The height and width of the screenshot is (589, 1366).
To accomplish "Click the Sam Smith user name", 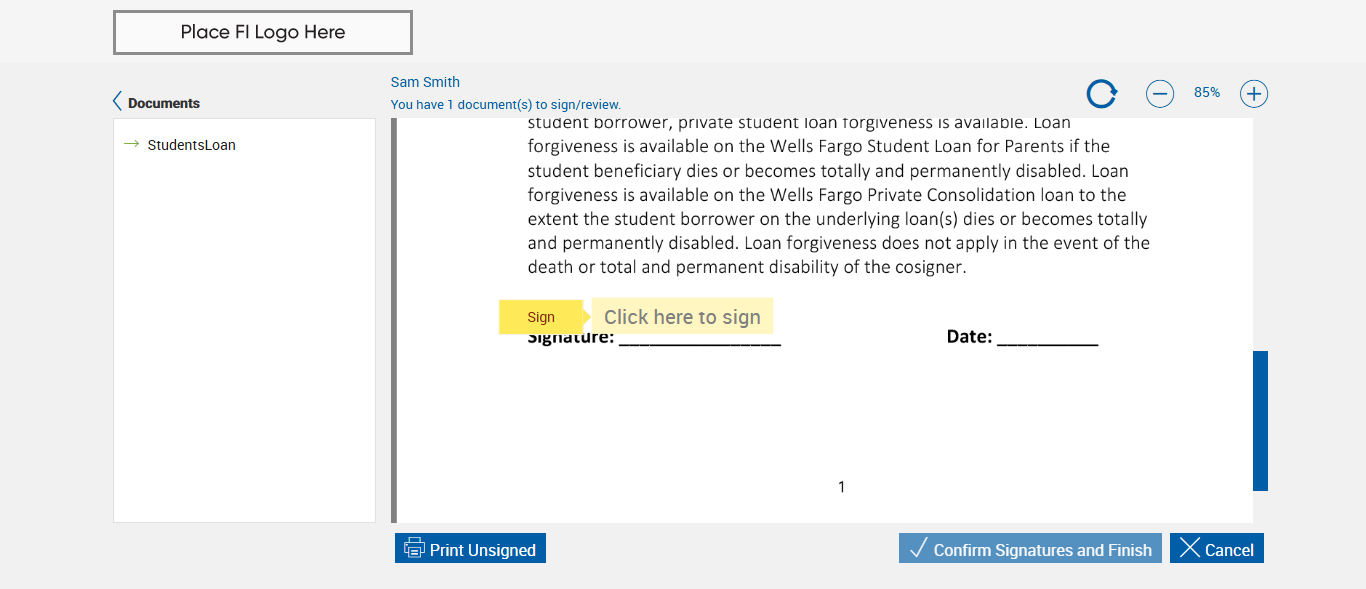I will pos(425,82).
